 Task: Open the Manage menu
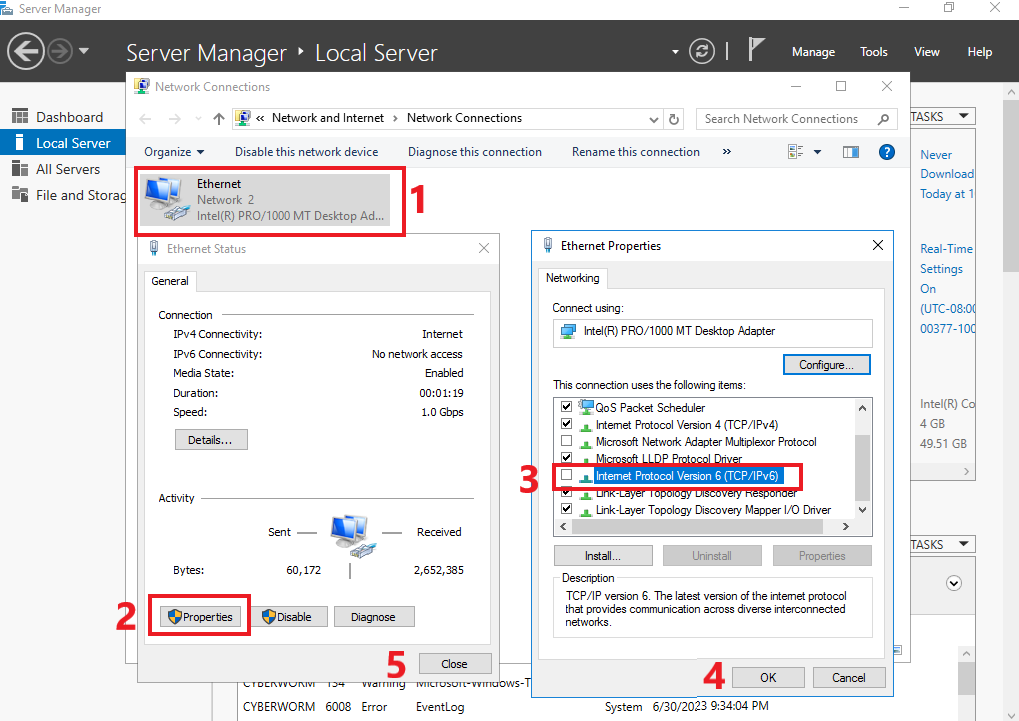[813, 52]
